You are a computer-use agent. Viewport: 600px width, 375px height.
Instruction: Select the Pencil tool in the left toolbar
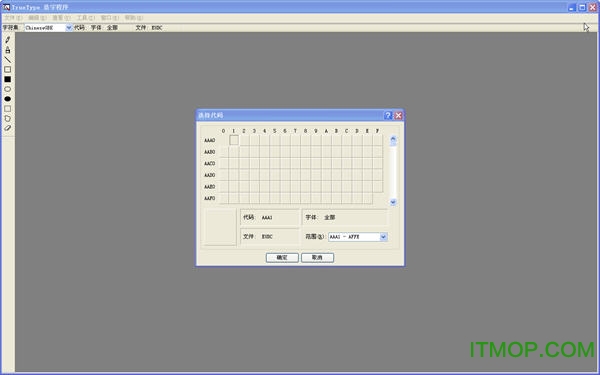[x=7, y=40]
